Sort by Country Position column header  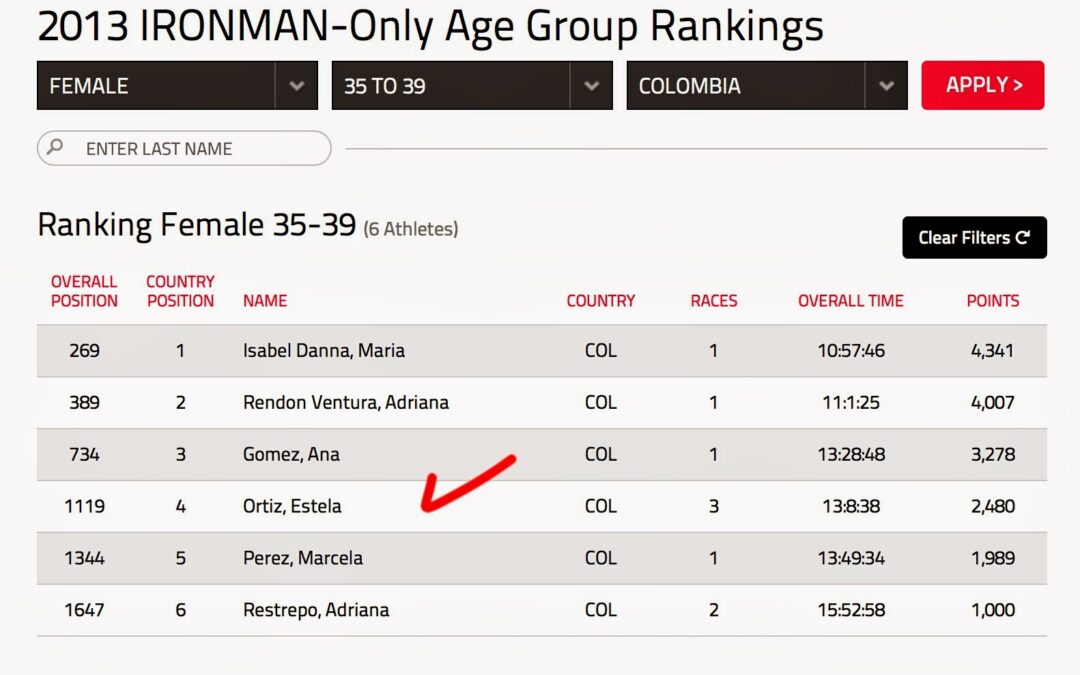click(x=180, y=291)
